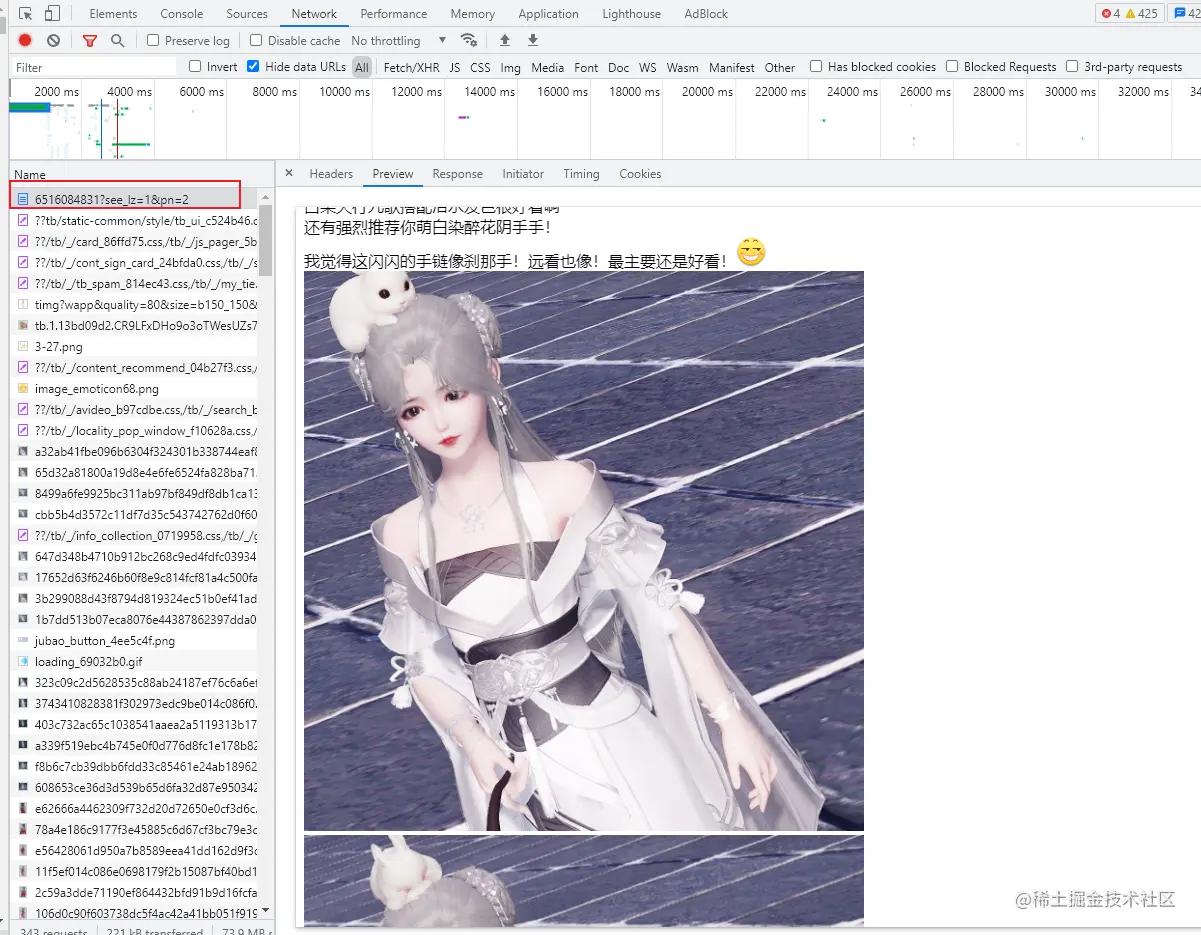1201x935 pixels.
Task: Open the blue issues message counter
Action: (x=1186, y=14)
